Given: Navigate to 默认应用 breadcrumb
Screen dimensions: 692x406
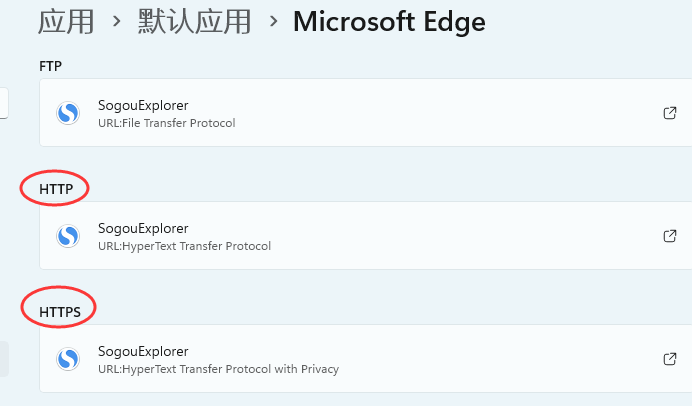Looking at the screenshot, I should click(x=195, y=22).
